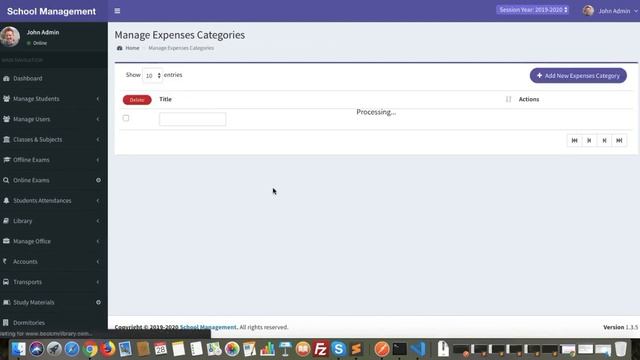This screenshot has width=640, height=360.
Task: Open the Trash in the Dock
Action: tap(620, 349)
